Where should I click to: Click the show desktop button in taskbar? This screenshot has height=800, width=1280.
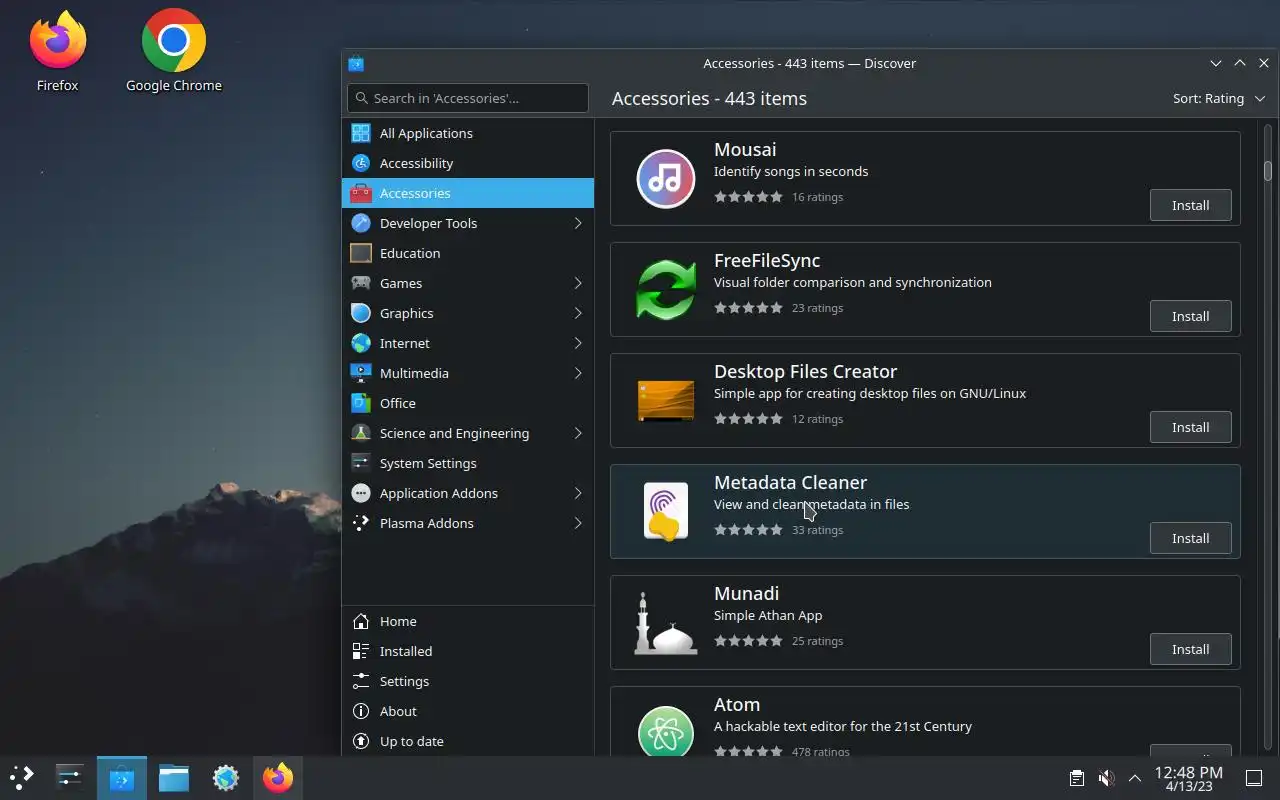tap(1254, 778)
